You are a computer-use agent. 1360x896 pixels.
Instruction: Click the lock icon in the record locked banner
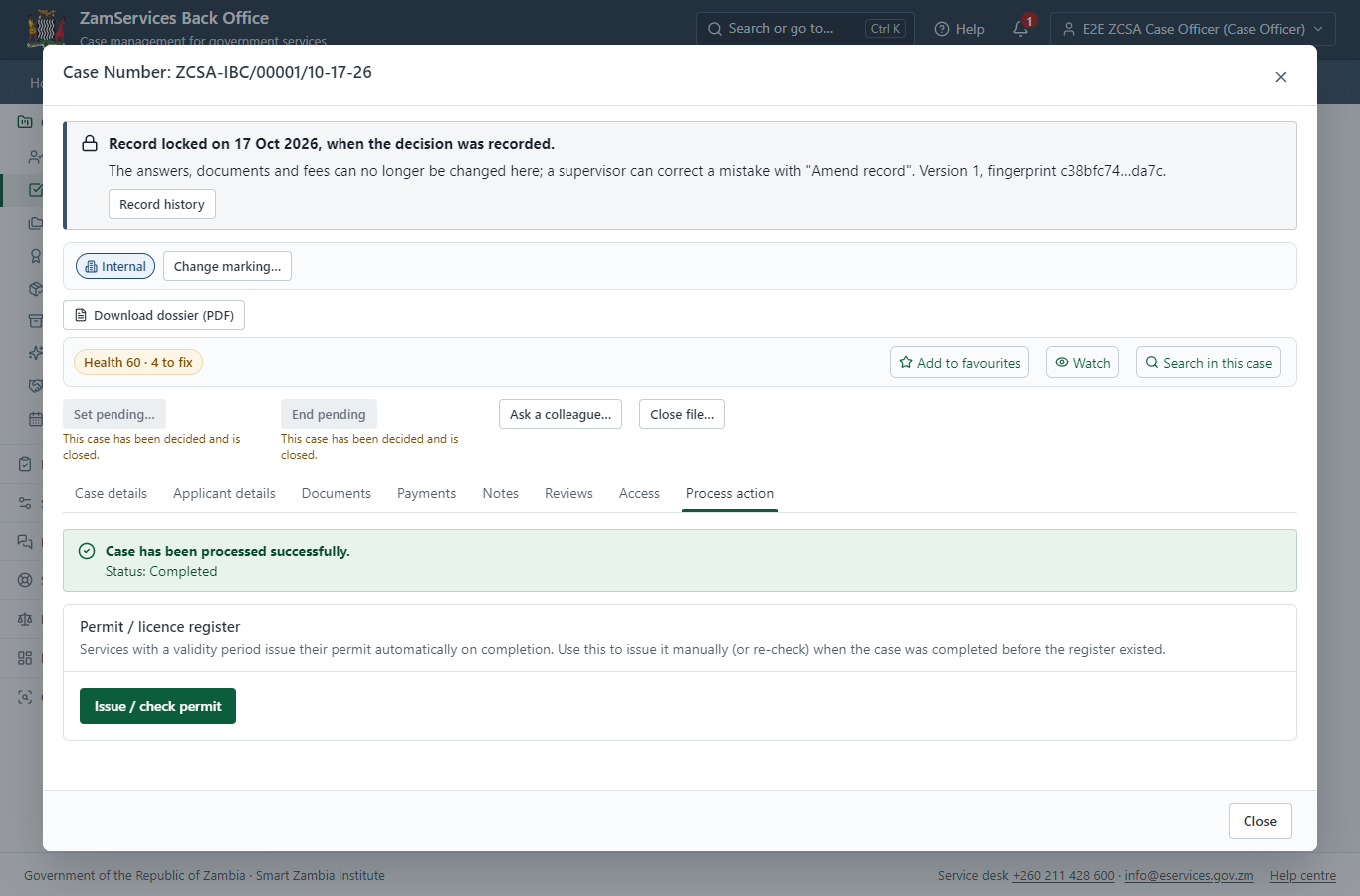pyautogui.click(x=90, y=143)
